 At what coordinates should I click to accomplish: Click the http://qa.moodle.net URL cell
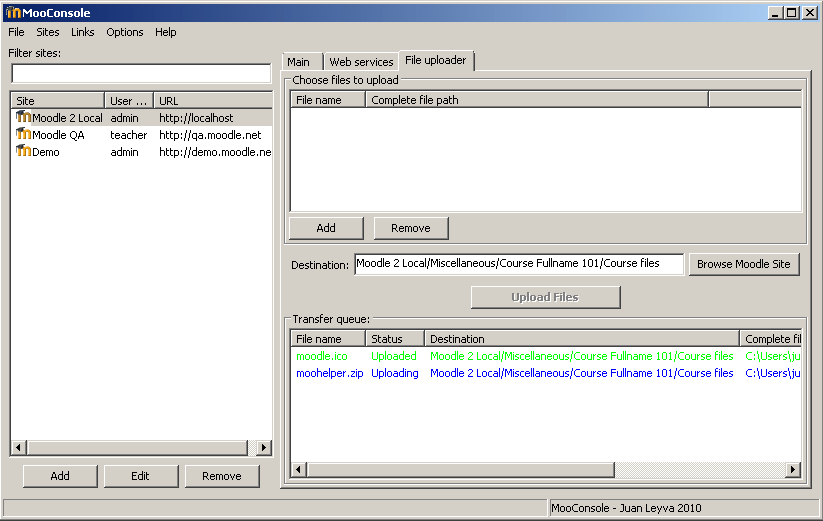210,135
